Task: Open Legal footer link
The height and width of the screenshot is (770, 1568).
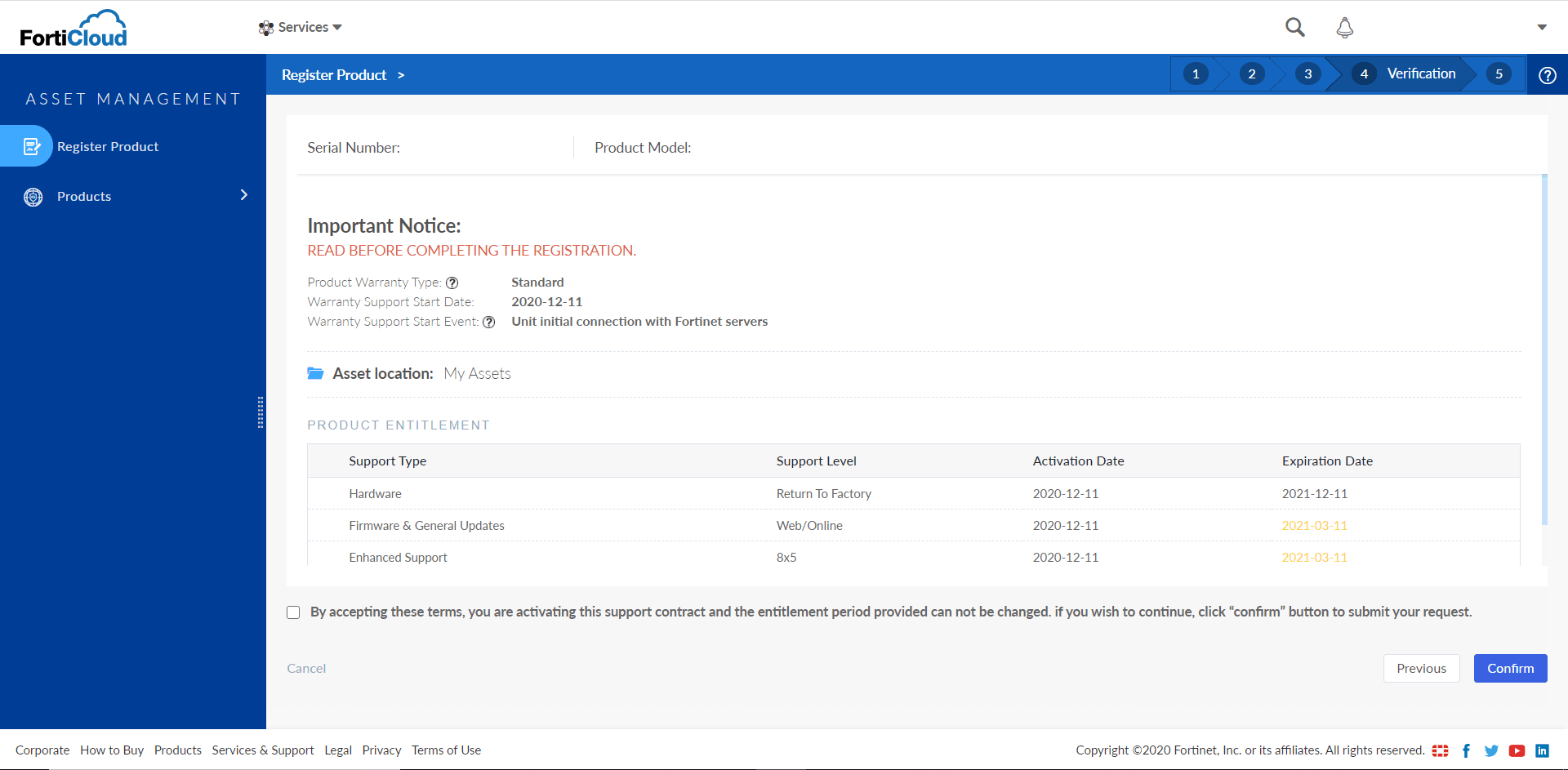Action: point(338,750)
